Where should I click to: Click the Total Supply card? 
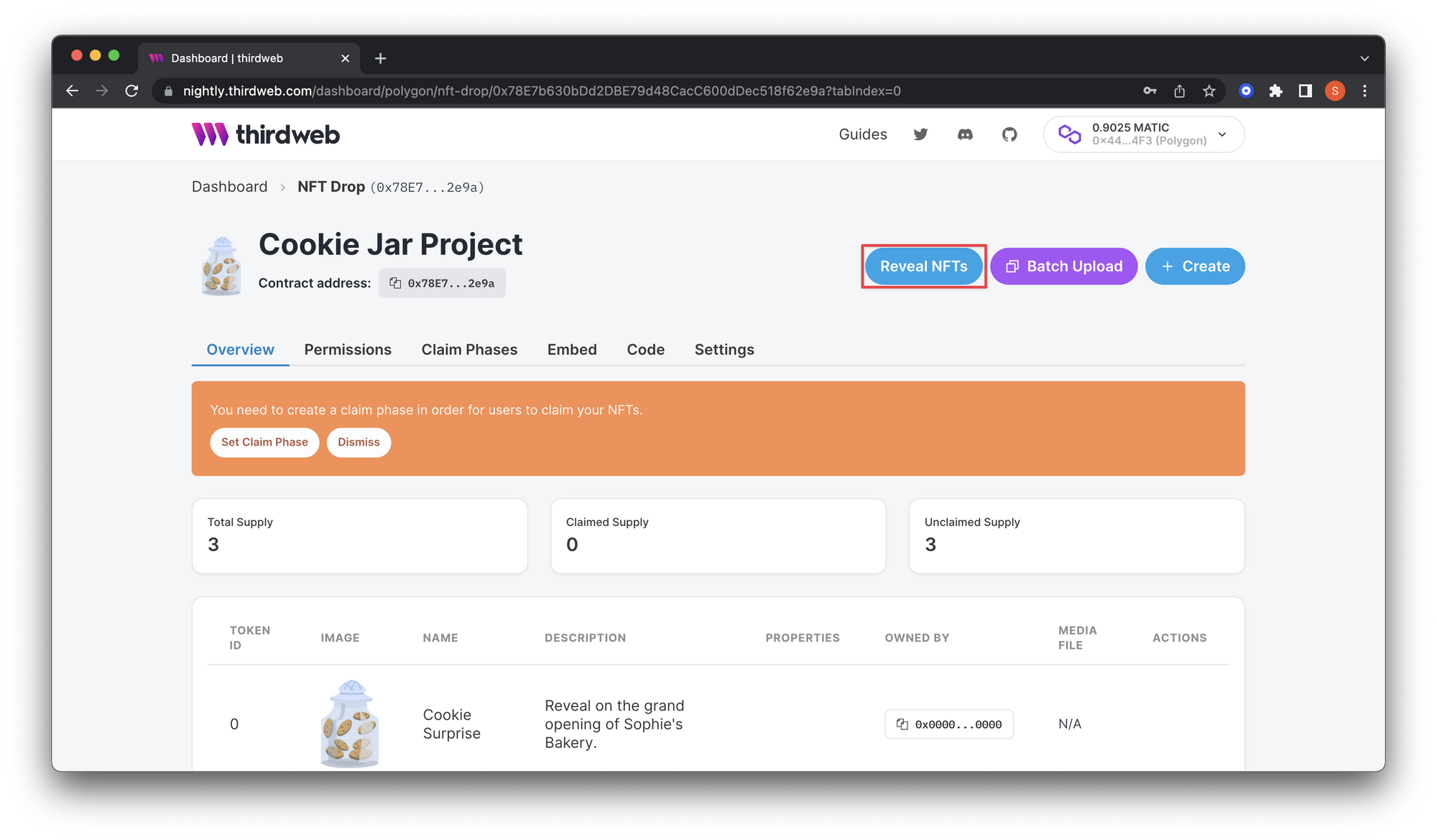[359, 536]
